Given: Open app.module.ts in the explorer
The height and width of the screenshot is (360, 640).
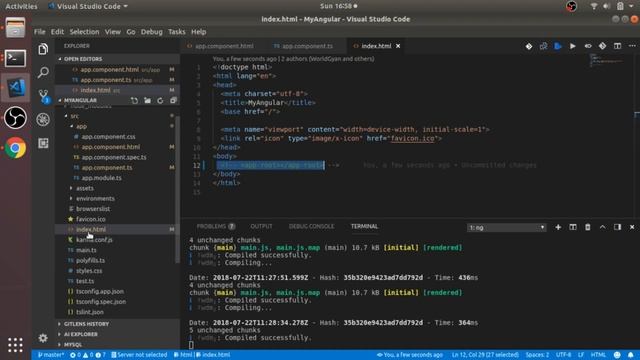Looking at the screenshot, I should click(101, 178).
